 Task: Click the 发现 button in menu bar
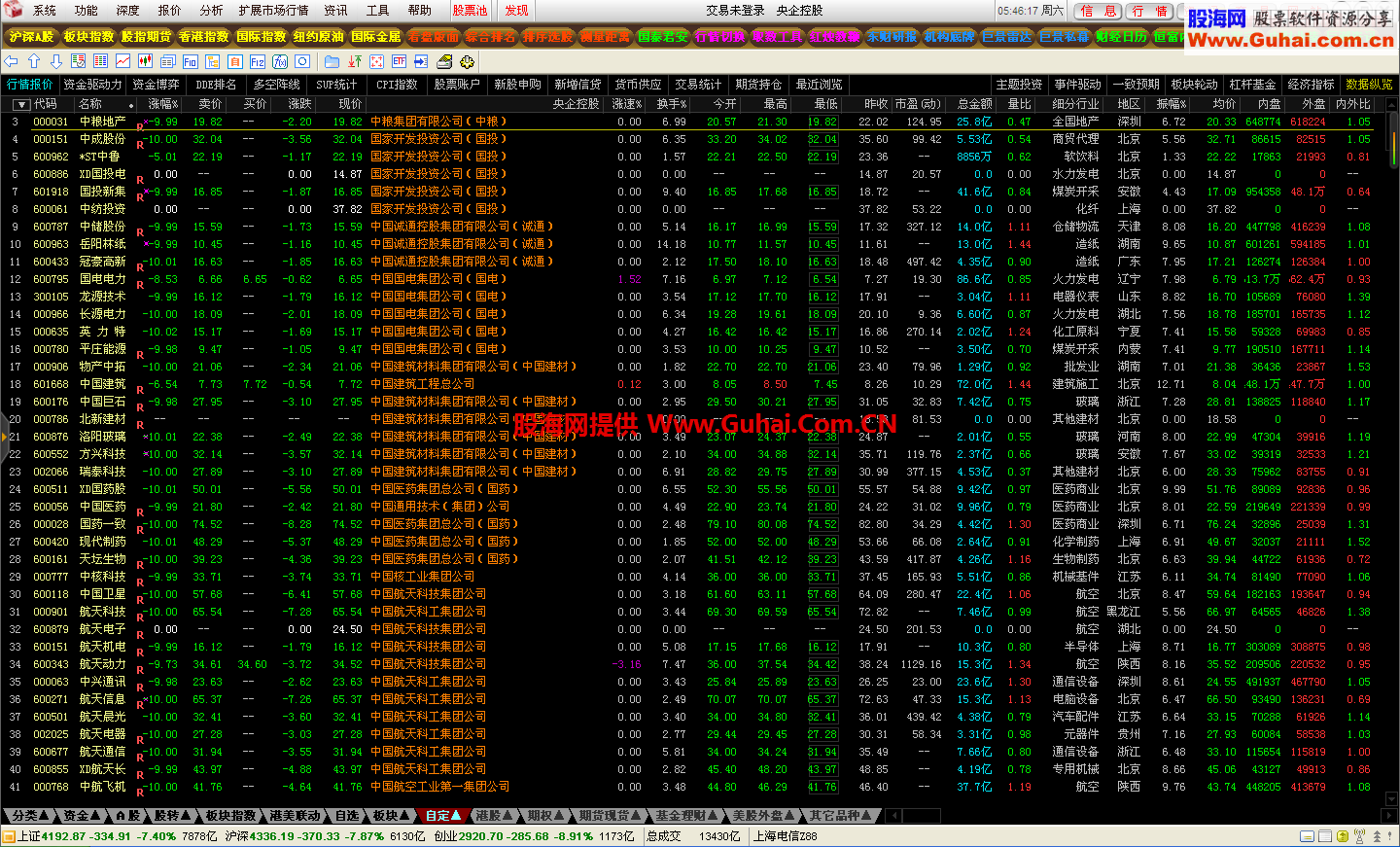coord(517,10)
